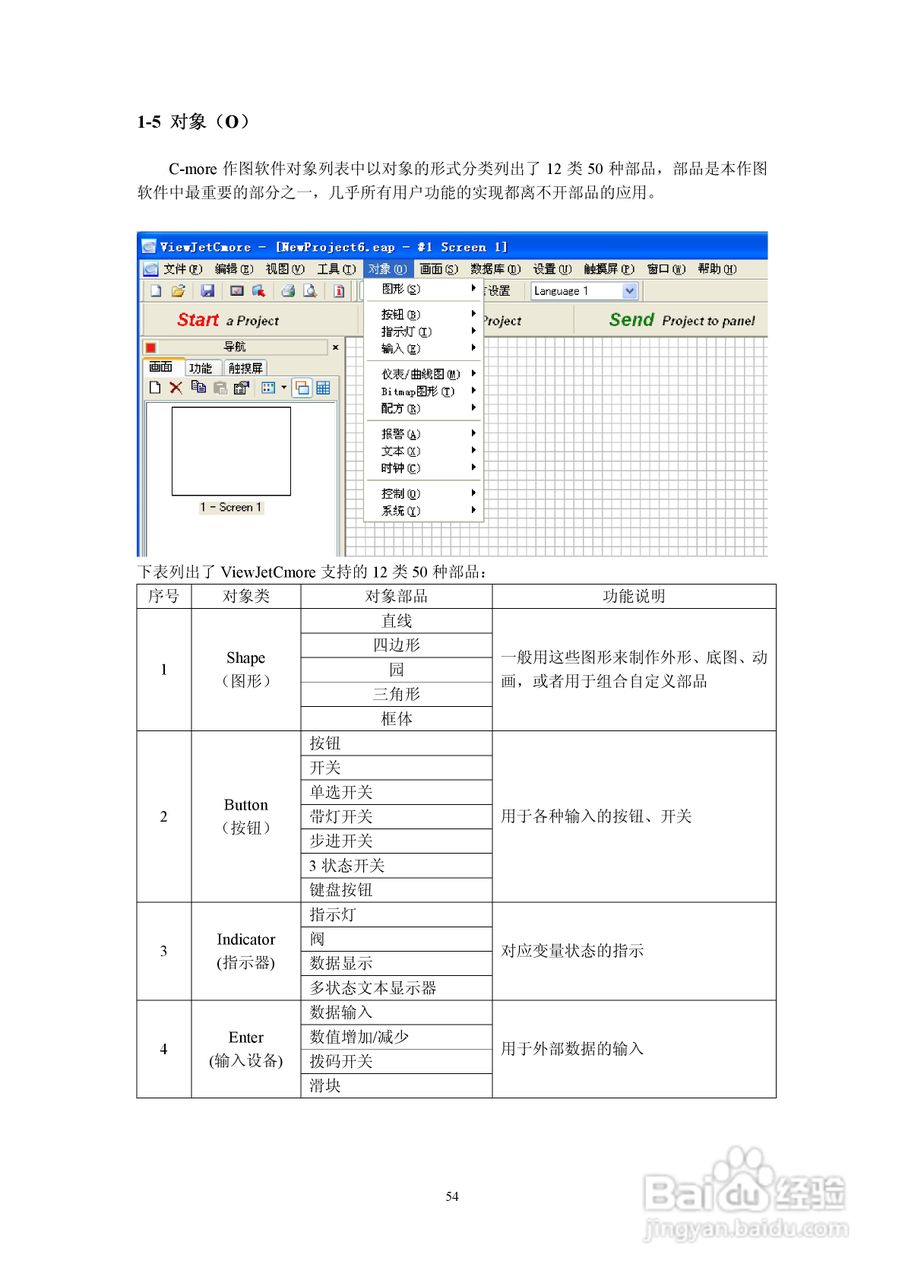Open the Language 1 dropdown list

(627, 290)
